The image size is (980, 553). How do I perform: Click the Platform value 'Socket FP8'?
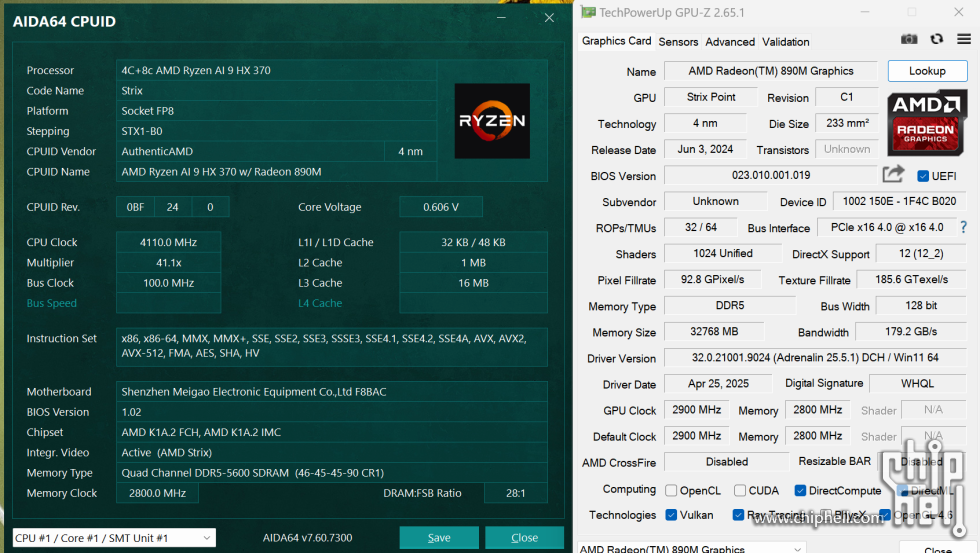[148, 111]
